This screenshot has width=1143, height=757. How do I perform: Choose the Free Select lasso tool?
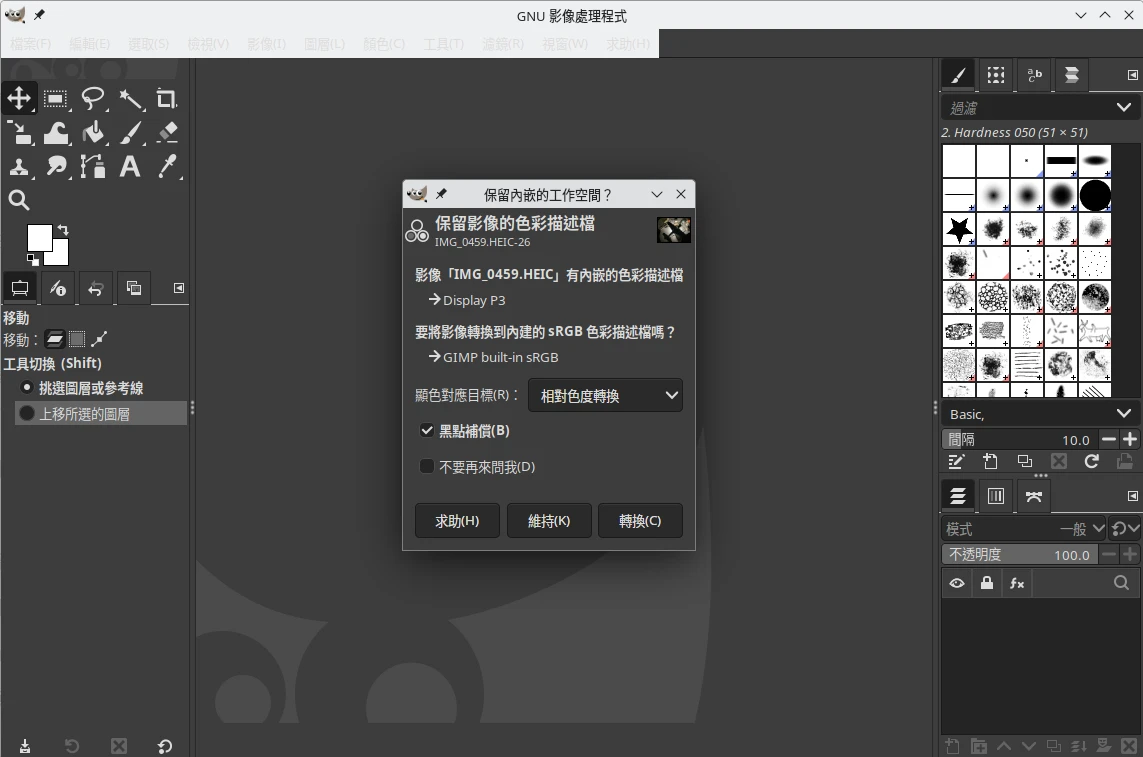tap(93, 98)
